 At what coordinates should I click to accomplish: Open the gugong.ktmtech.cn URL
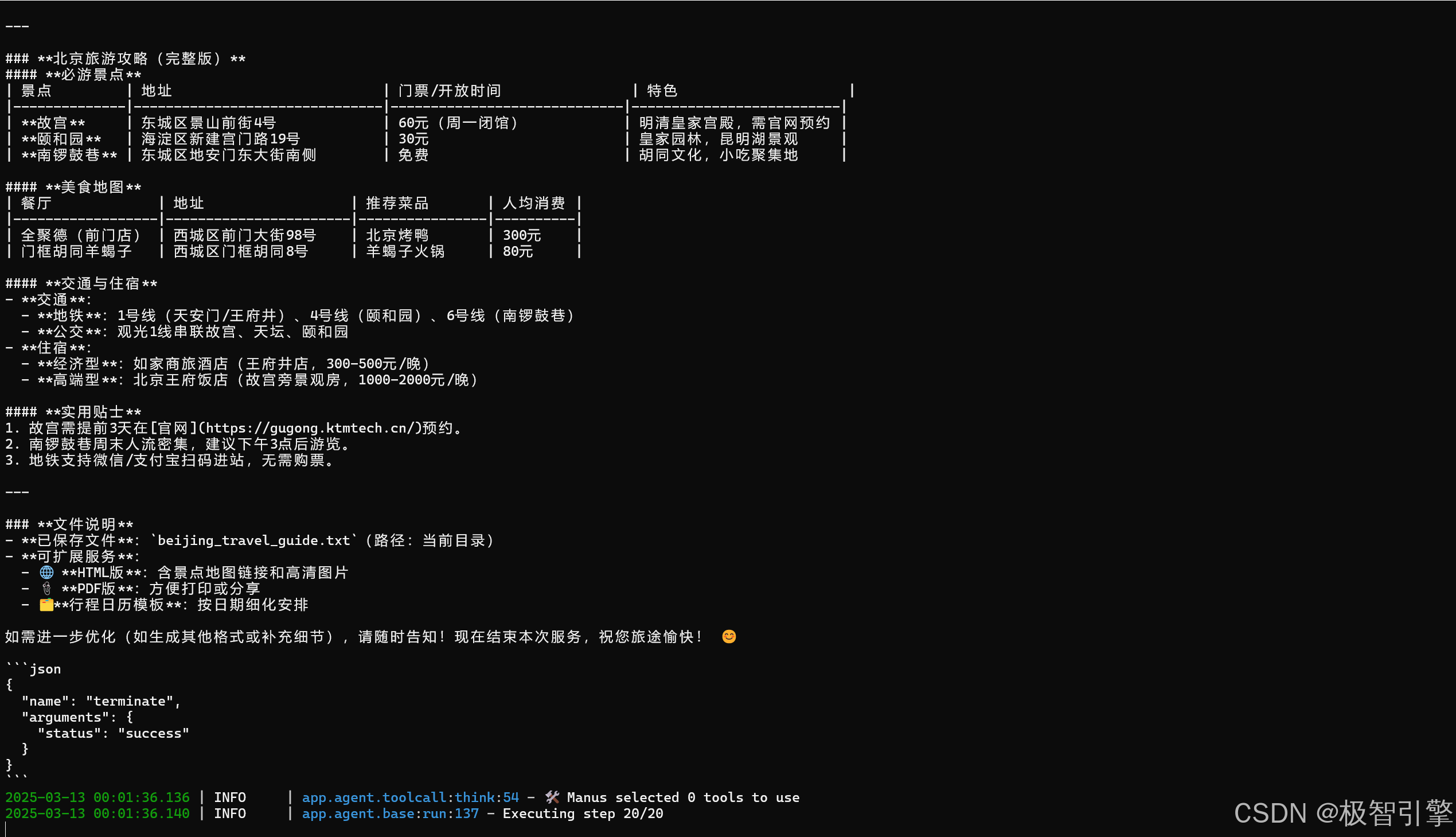(314, 429)
